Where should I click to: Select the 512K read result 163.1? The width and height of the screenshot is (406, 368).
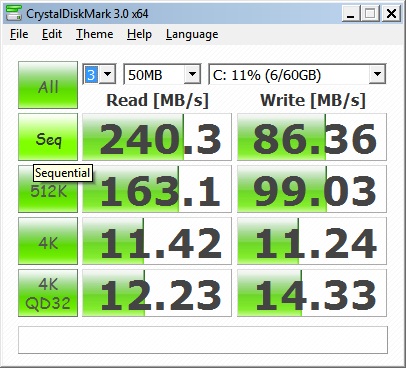(x=157, y=189)
